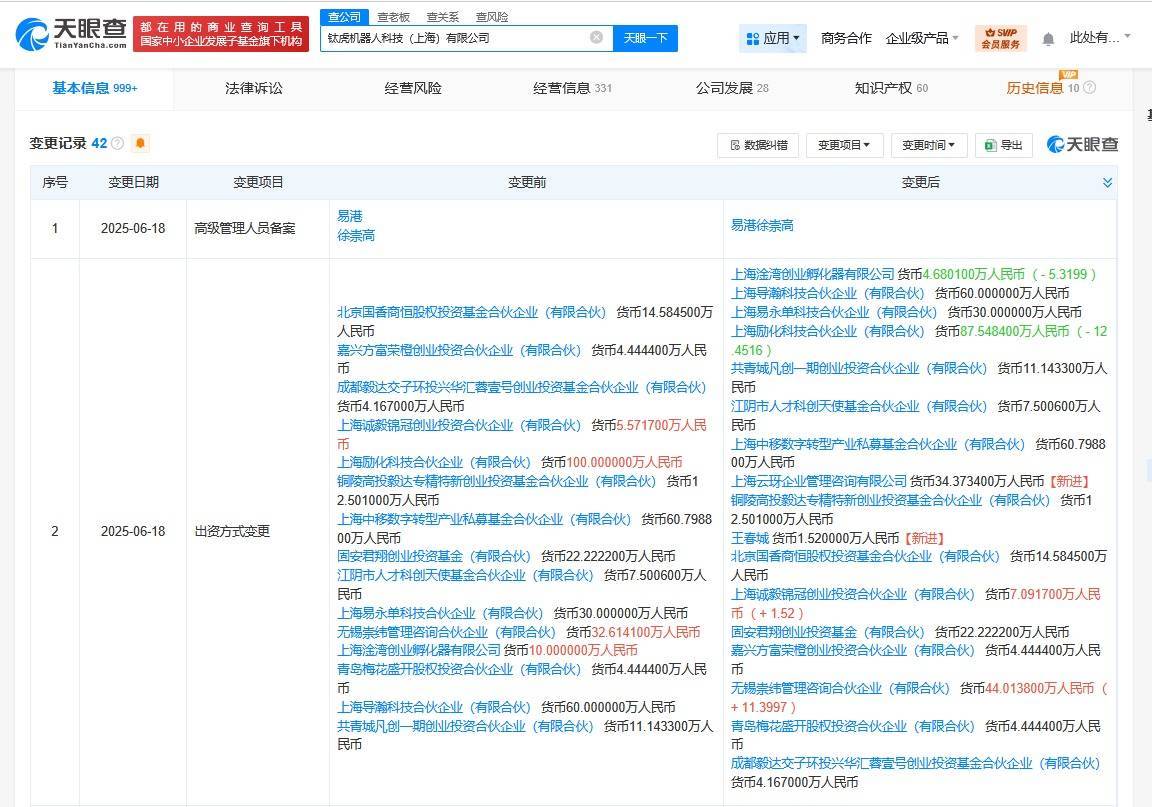1152x807 pixels.
Task: Click the orange alert bell next to 变更记录
Action: [140, 143]
